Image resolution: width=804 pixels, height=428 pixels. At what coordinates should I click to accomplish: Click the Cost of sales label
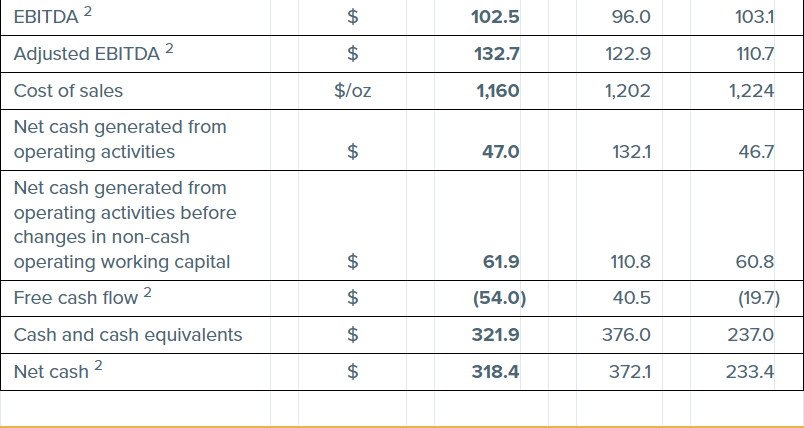[68, 91]
